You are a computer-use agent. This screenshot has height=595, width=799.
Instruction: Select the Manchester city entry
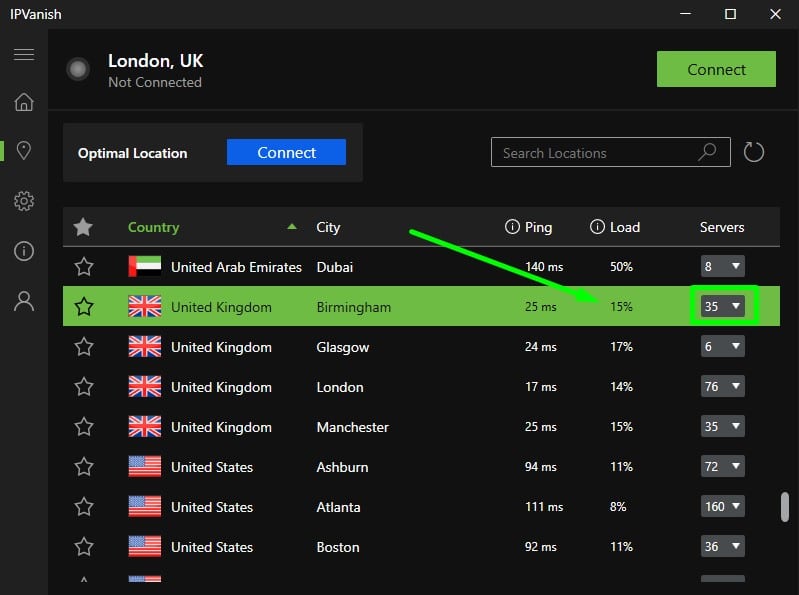click(353, 427)
